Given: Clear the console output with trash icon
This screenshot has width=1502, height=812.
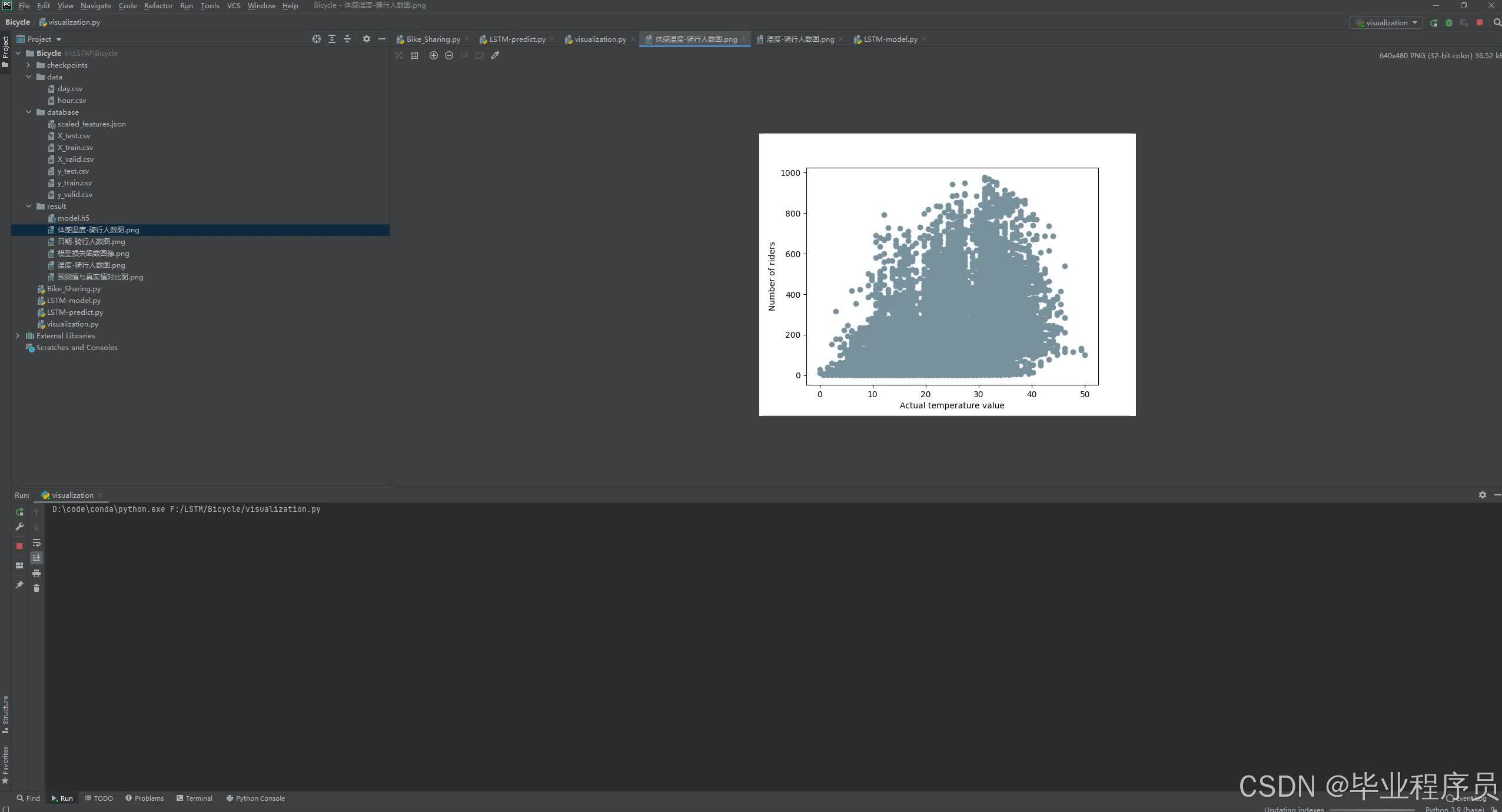Looking at the screenshot, I should [36, 588].
